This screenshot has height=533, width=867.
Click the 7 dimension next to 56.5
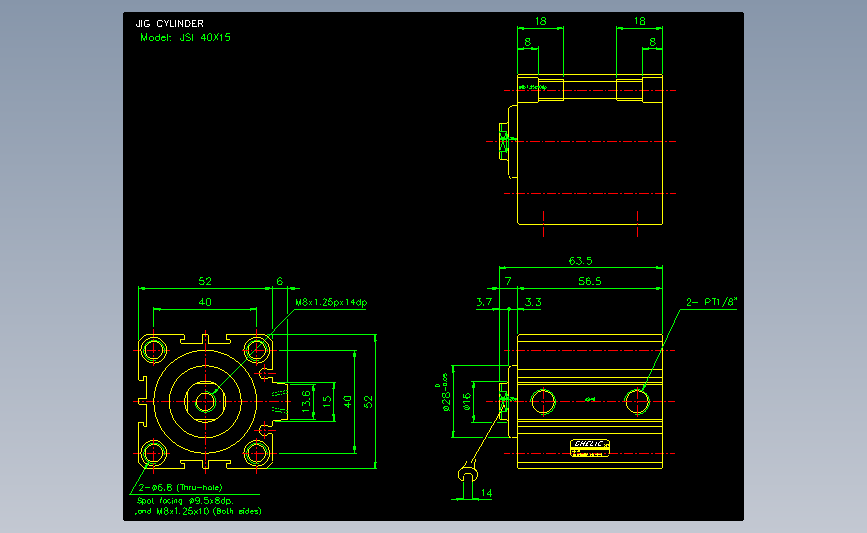(508, 281)
